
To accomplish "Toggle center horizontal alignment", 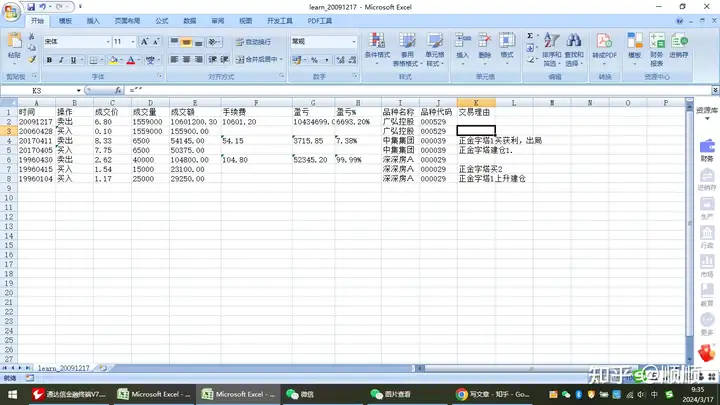I will pyautogui.click(x=186, y=60).
